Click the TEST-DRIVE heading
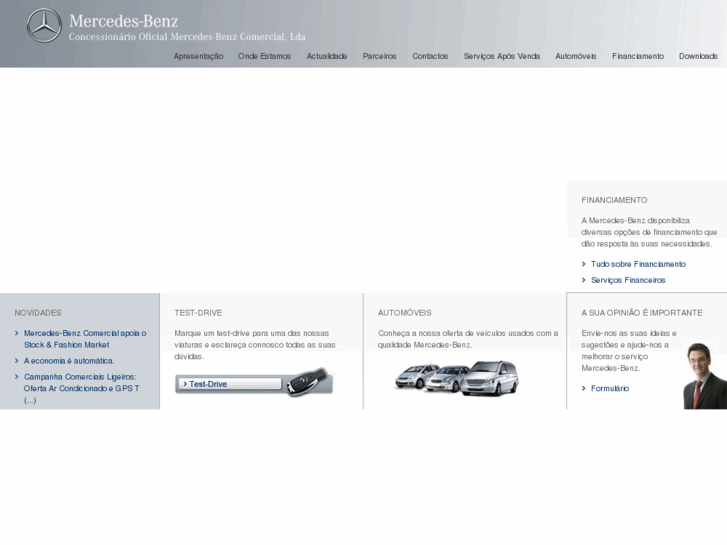This screenshot has width=727, height=545. click(198, 313)
